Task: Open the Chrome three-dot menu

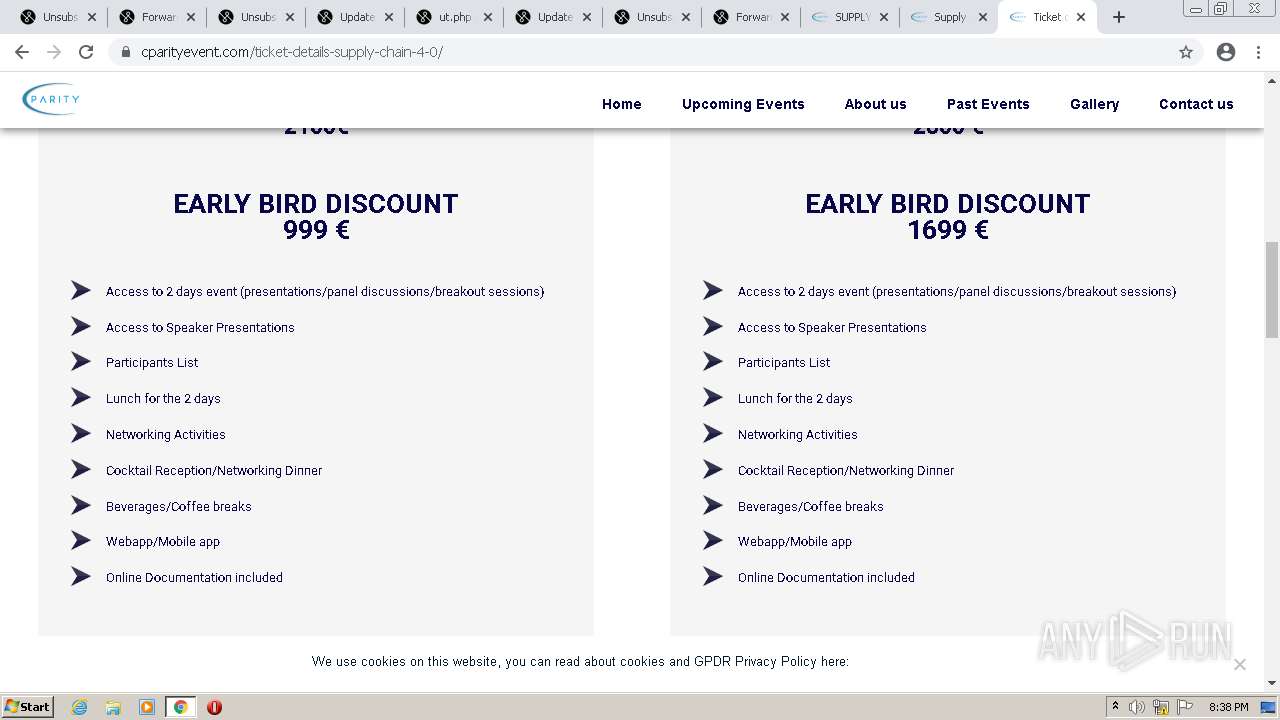Action: tap(1259, 52)
